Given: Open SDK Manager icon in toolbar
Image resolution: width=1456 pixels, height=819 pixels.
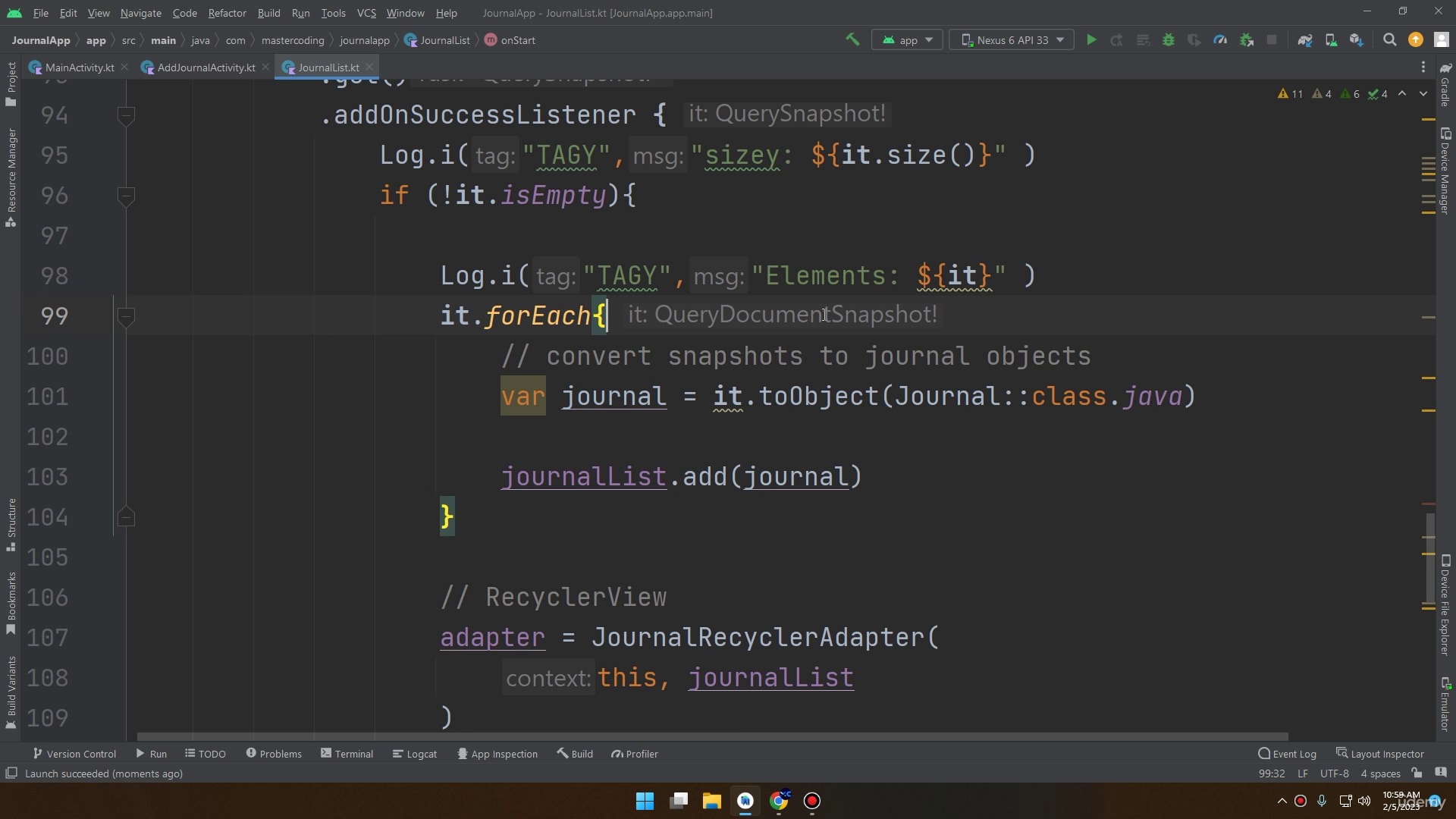Looking at the screenshot, I should tap(1357, 40).
